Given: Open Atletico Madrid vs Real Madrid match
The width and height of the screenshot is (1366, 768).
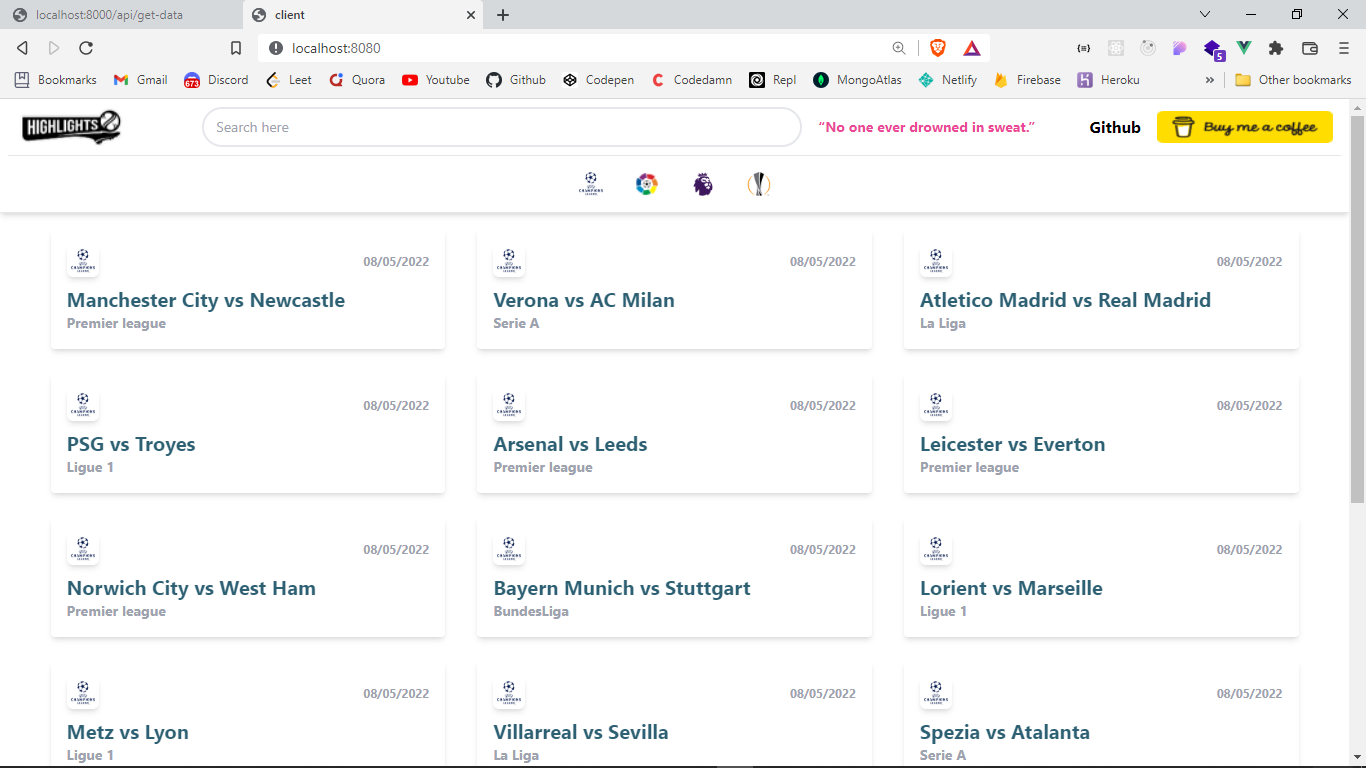Looking at the screenshot, I should (1101, 290).
